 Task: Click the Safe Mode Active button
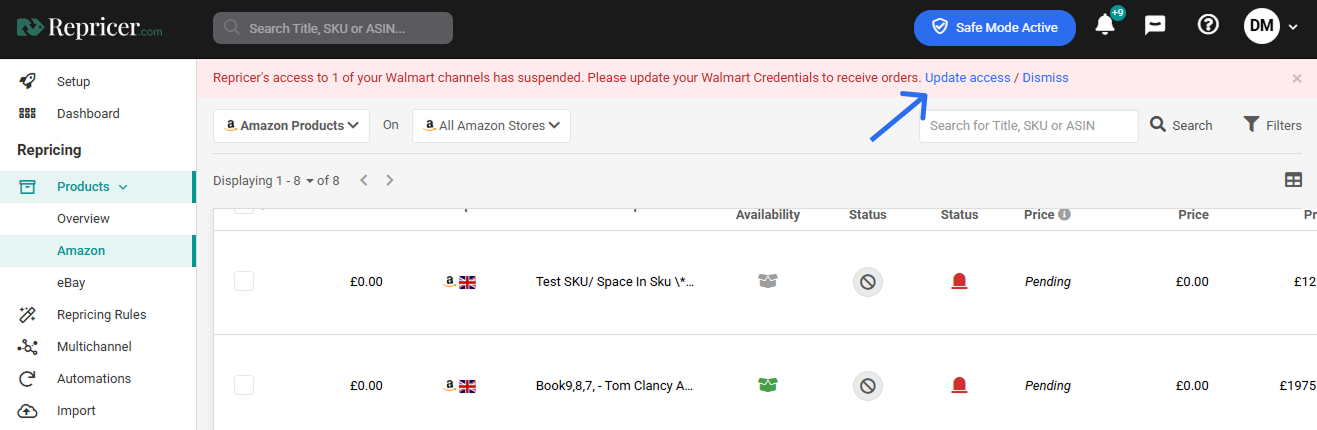[x=995, y=28]
